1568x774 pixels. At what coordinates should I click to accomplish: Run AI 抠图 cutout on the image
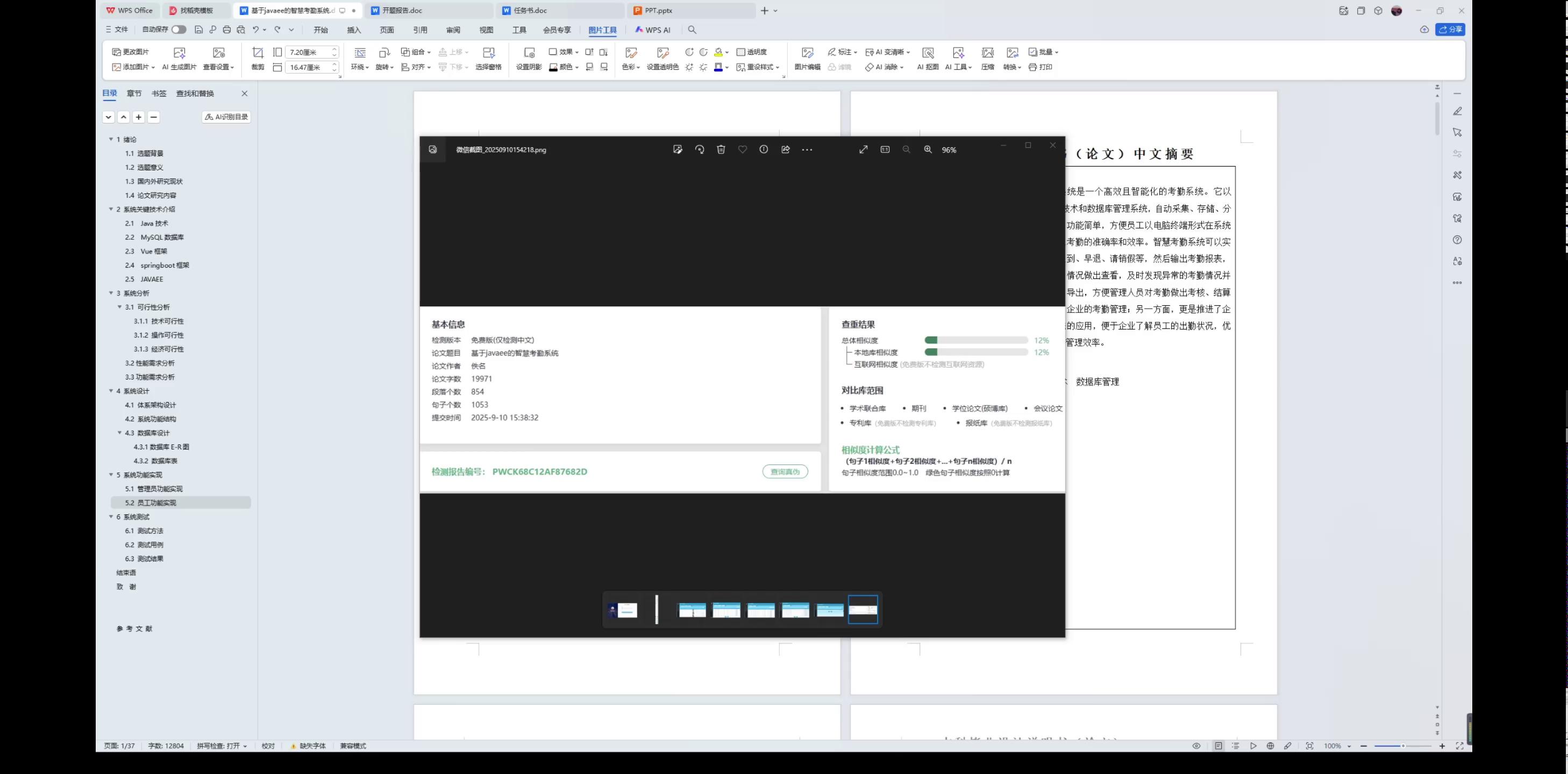point(930,59)
